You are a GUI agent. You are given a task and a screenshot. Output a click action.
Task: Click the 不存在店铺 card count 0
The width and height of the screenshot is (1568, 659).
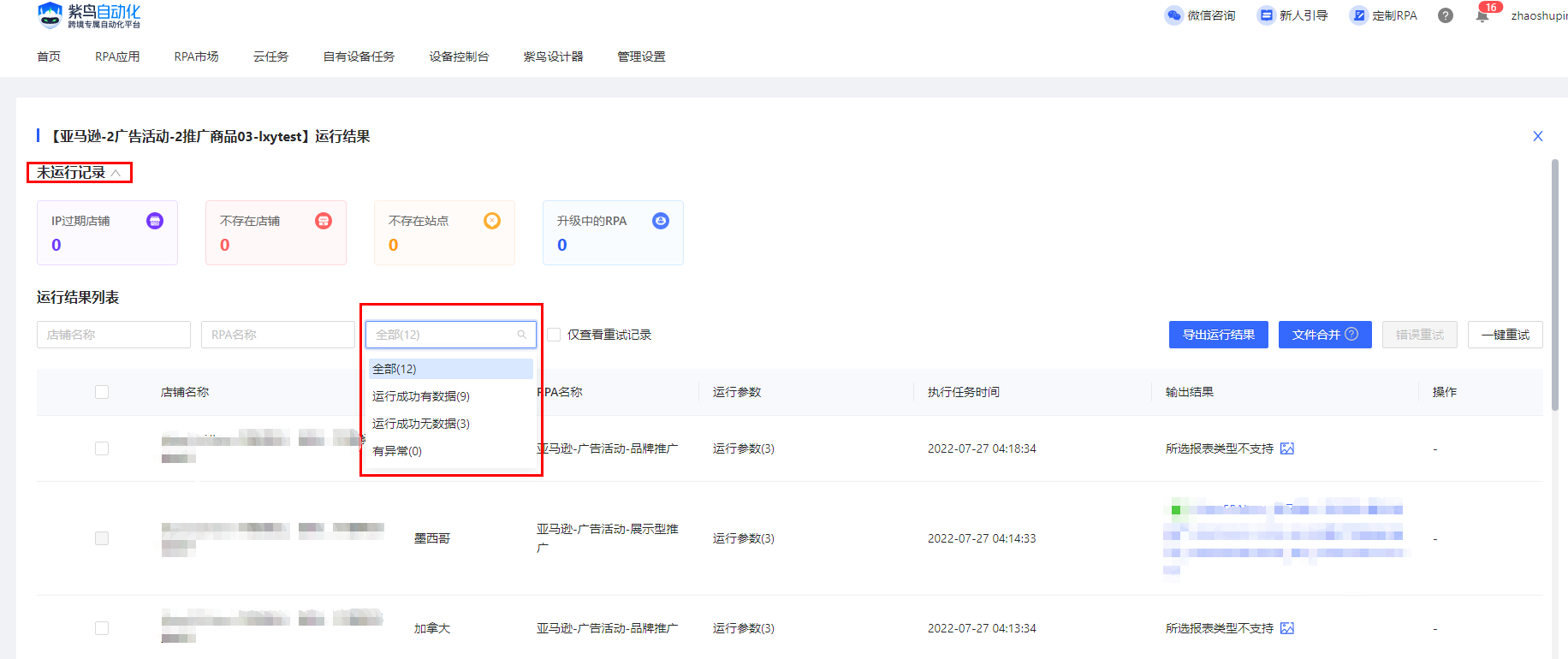pos(225,245)
